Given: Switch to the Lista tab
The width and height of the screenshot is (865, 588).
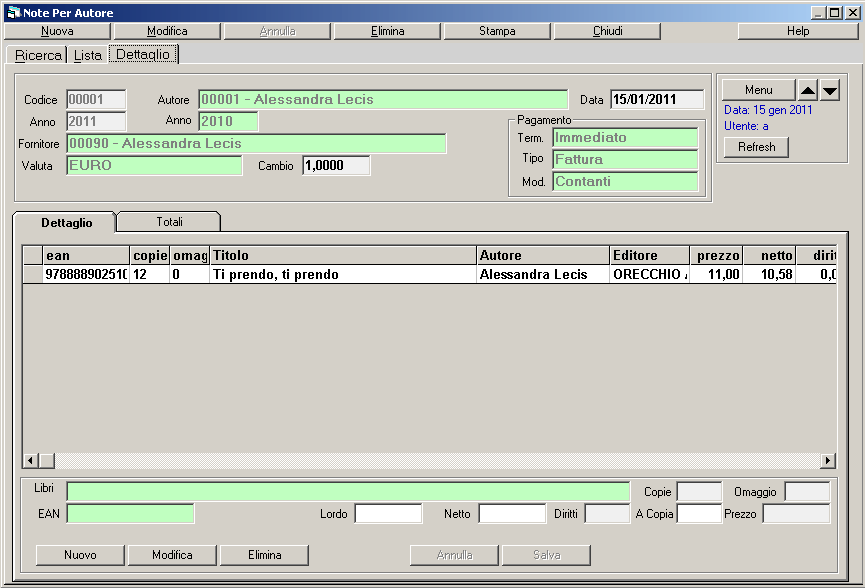Looking at the screenshot, I should pos(88,55).
